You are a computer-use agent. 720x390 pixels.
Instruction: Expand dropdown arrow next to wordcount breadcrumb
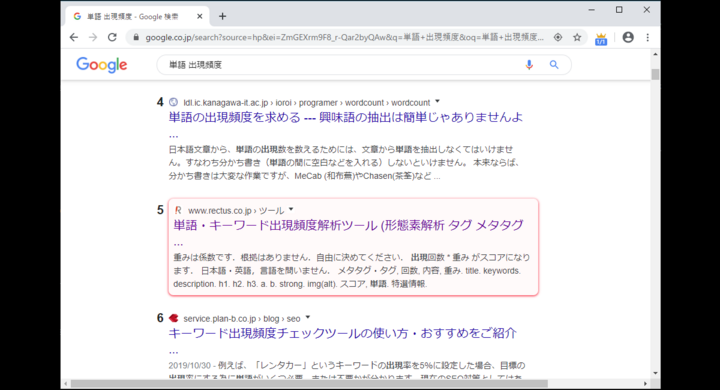click(x=437, y=102)
